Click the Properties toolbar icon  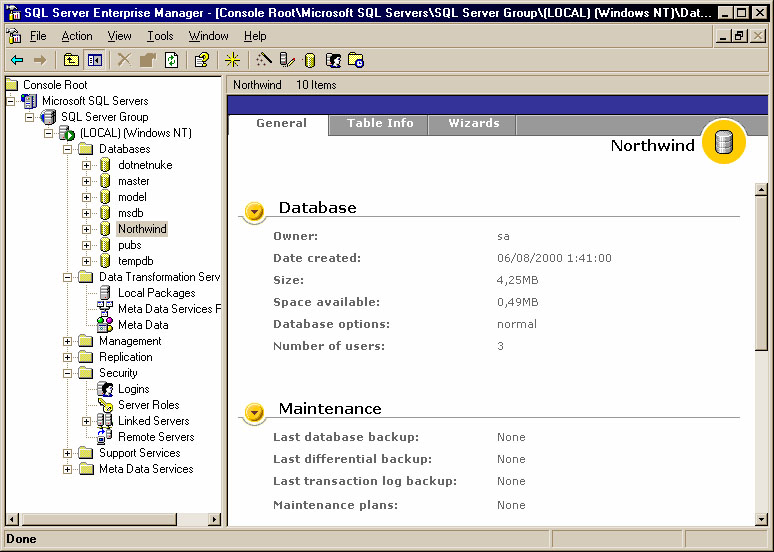tap(148, 60)
